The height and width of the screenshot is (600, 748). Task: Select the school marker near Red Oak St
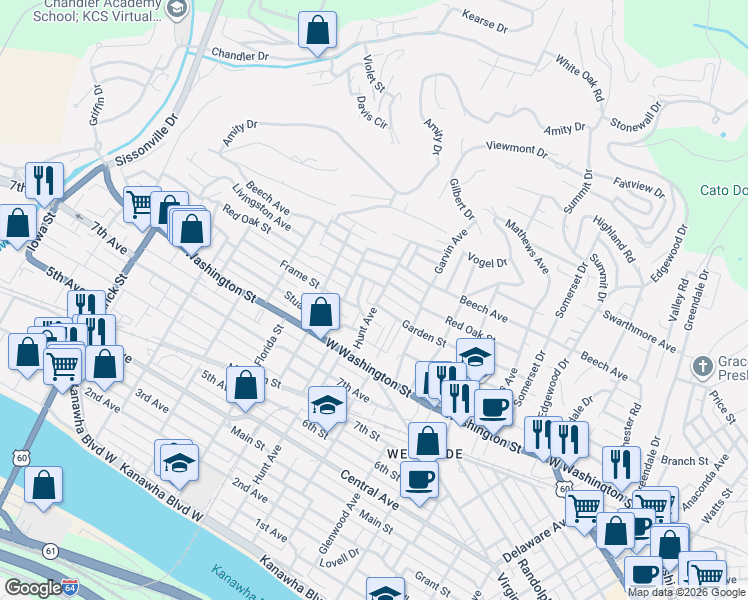click(x=475, y=357)
